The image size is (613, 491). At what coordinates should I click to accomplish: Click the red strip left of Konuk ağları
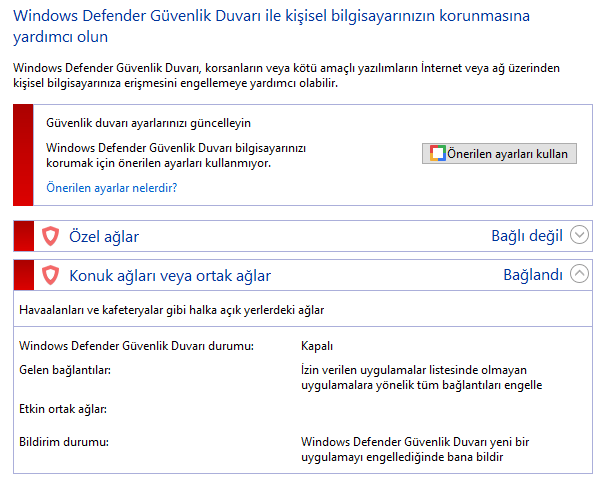coord(24,275)
